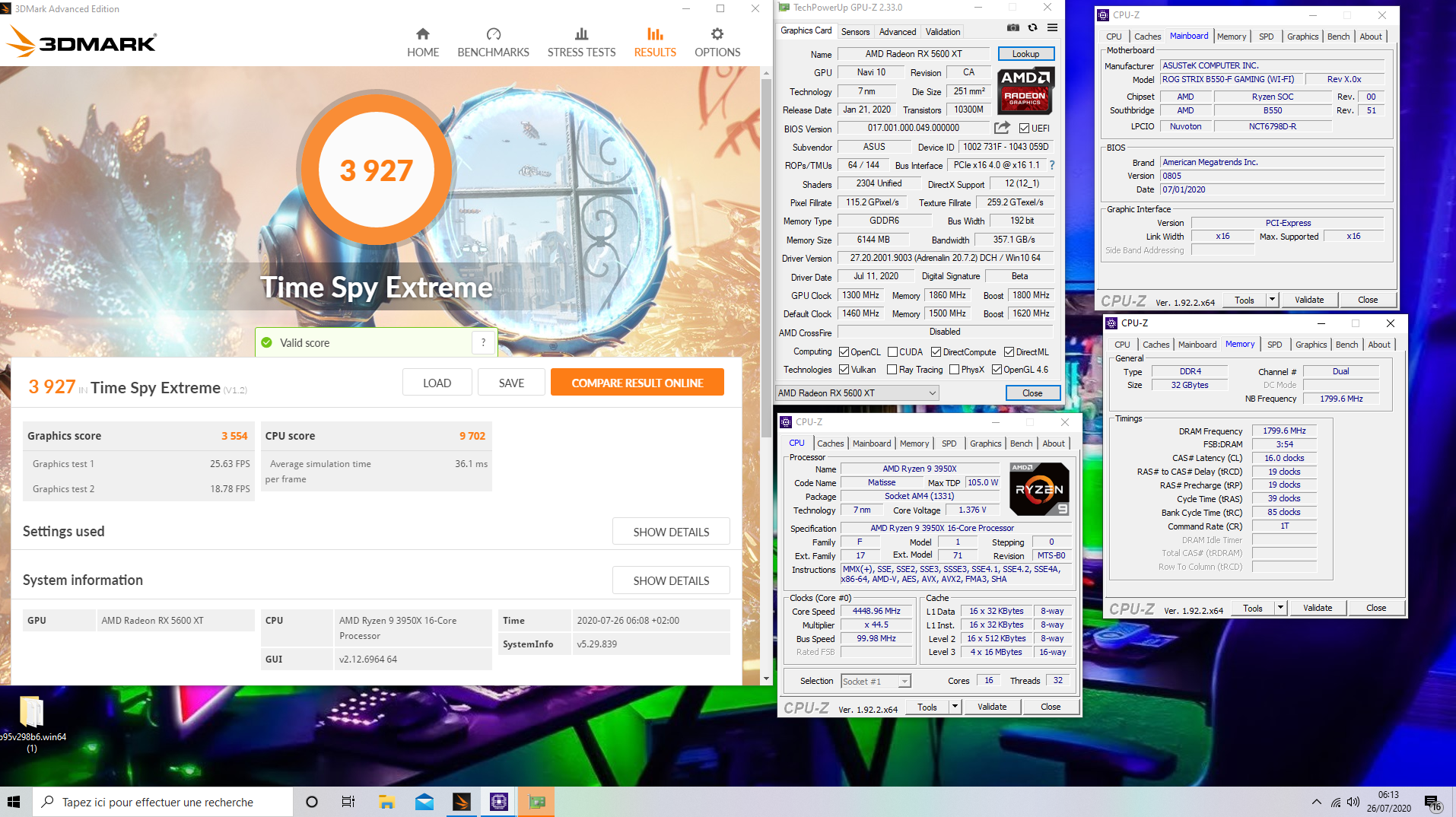
Task: Click the COMPARE RESULT ONLINE button
Action: (x=637, y=383)
